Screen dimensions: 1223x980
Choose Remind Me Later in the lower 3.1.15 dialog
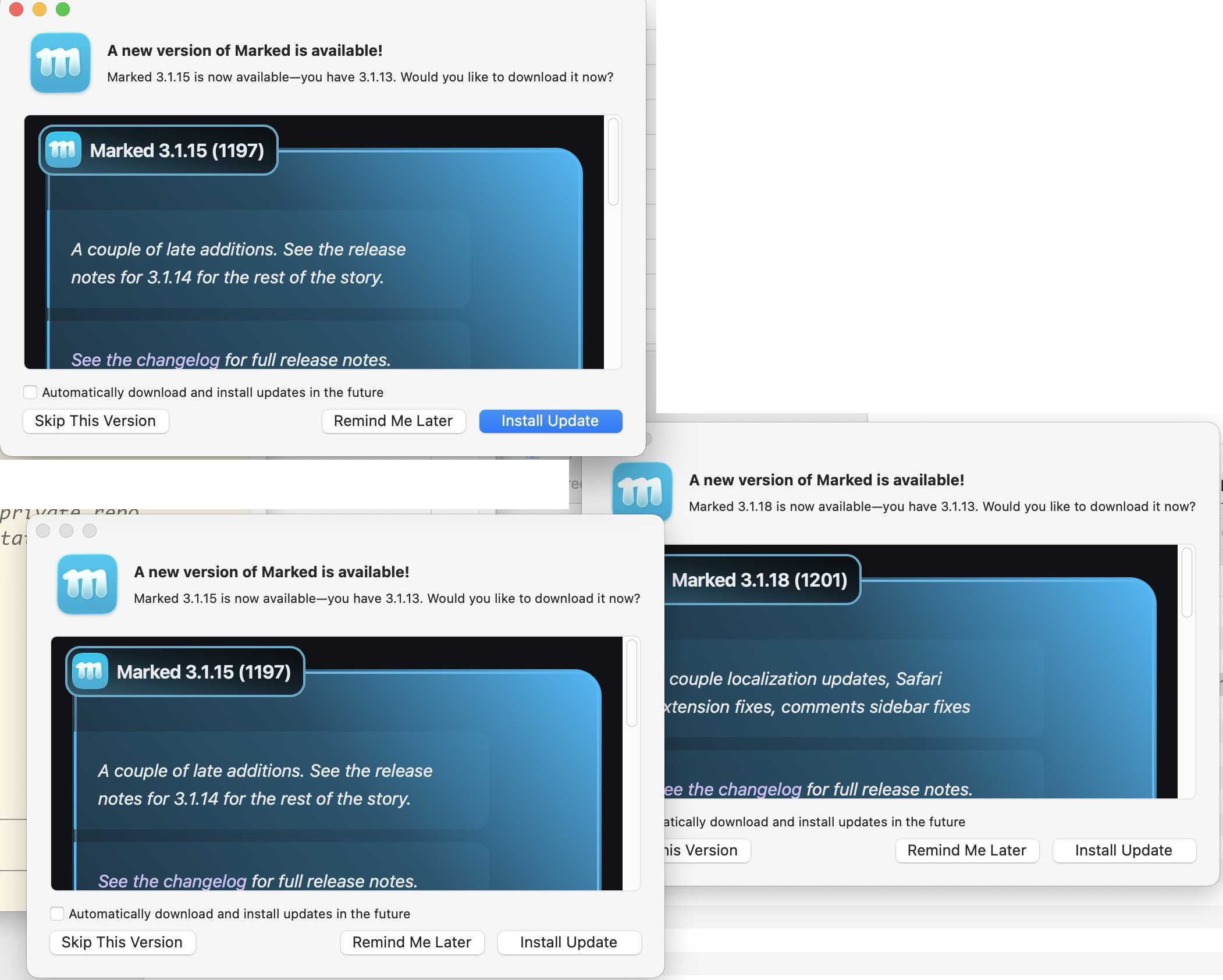click(x=412, y=942)
